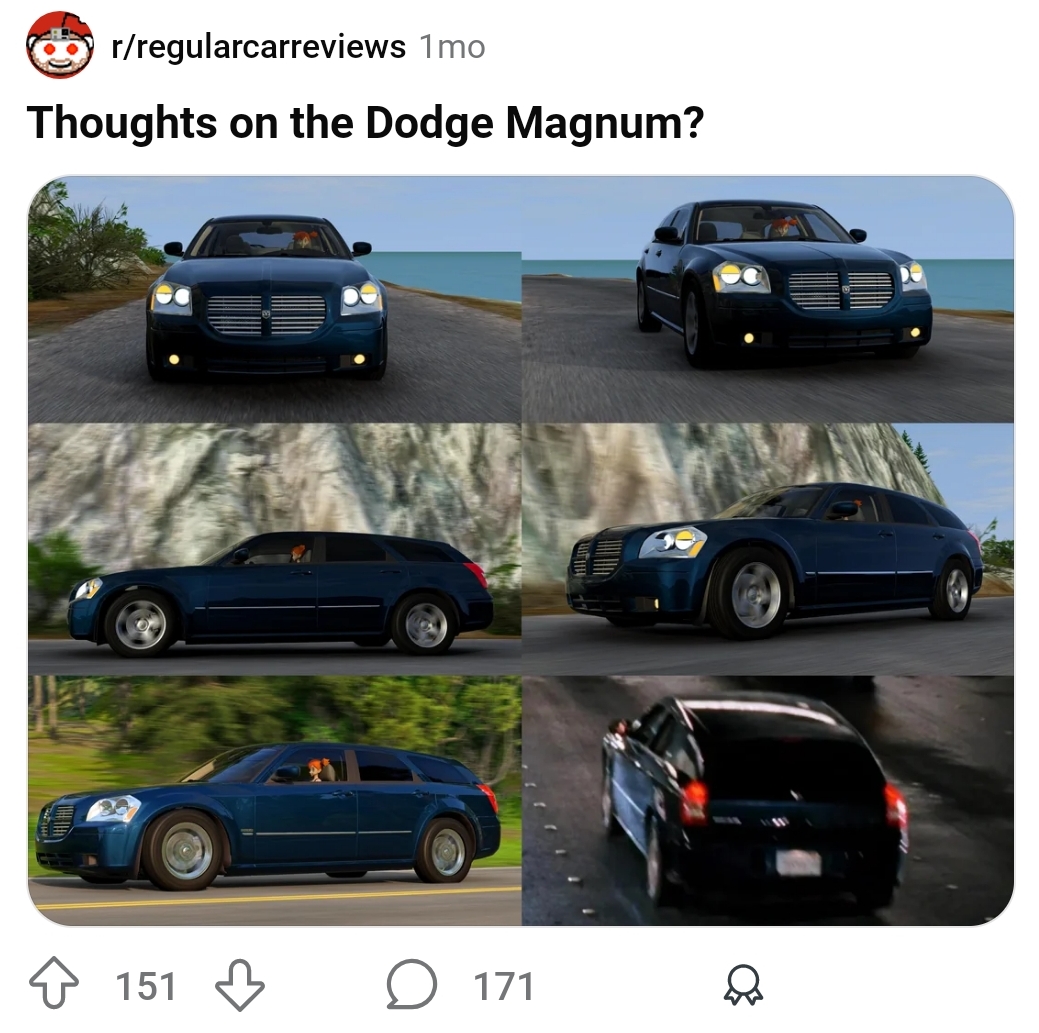Screen dimensions: 1039x1033
Task: Click the 151 vote score
Action: coord(146,986)
